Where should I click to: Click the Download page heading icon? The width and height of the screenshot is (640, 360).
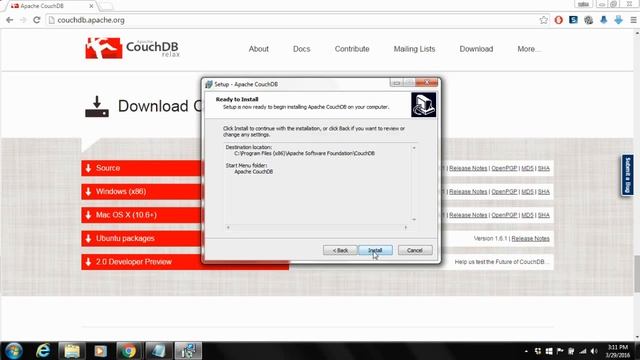97,107
